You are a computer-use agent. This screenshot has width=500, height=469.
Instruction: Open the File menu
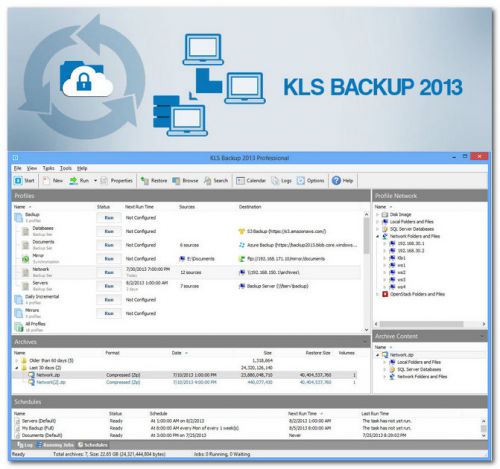[x=17, y=168]
